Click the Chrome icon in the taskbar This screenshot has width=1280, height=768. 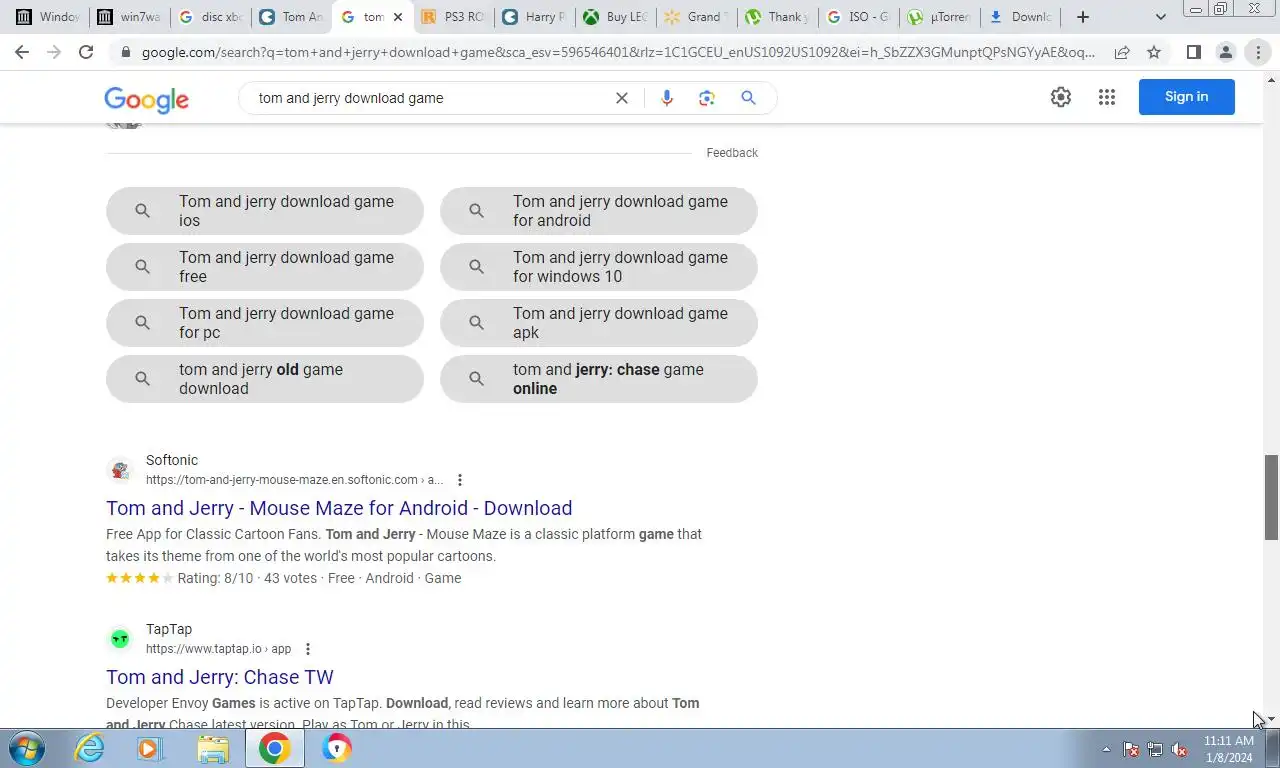[274, 748]
